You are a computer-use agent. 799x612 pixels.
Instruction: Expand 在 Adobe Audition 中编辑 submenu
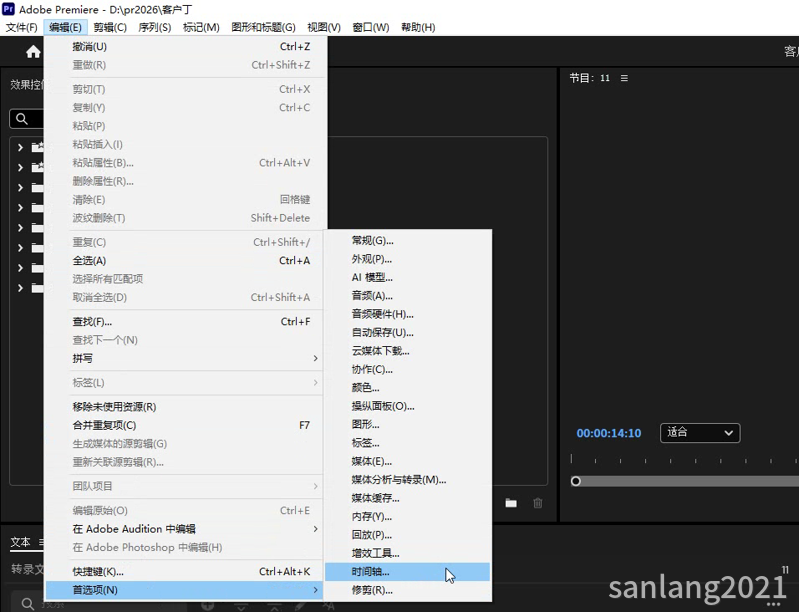185,529
